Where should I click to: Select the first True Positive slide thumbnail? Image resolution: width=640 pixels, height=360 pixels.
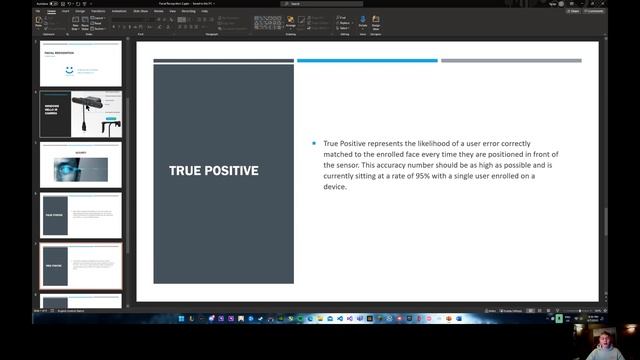click(81, 216)
